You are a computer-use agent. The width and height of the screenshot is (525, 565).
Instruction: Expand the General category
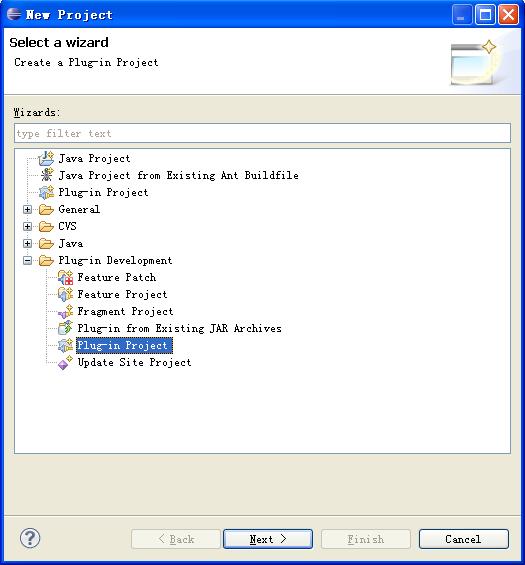coord(27,209)
